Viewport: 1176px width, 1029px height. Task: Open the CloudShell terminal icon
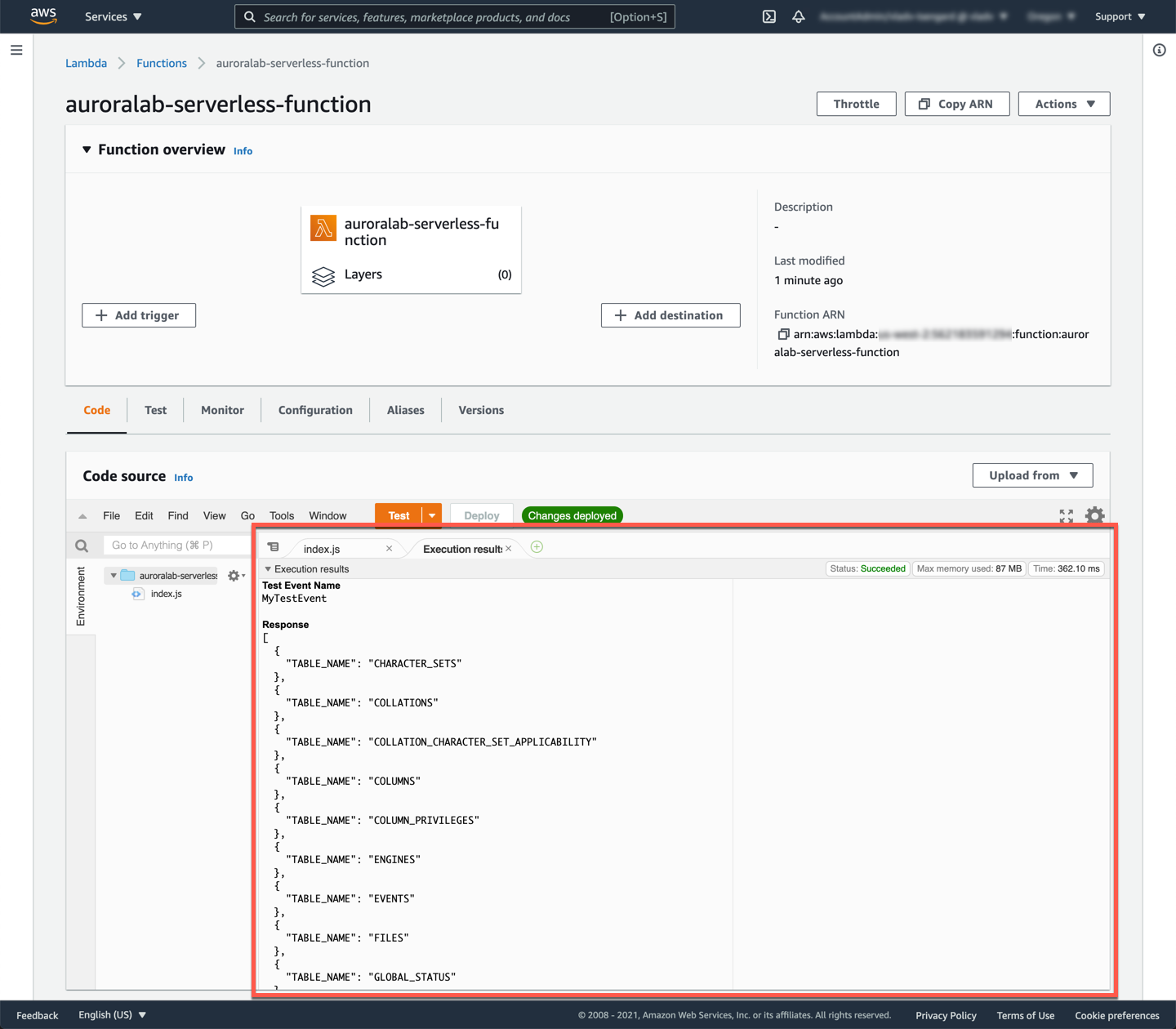tap(768, 16)
